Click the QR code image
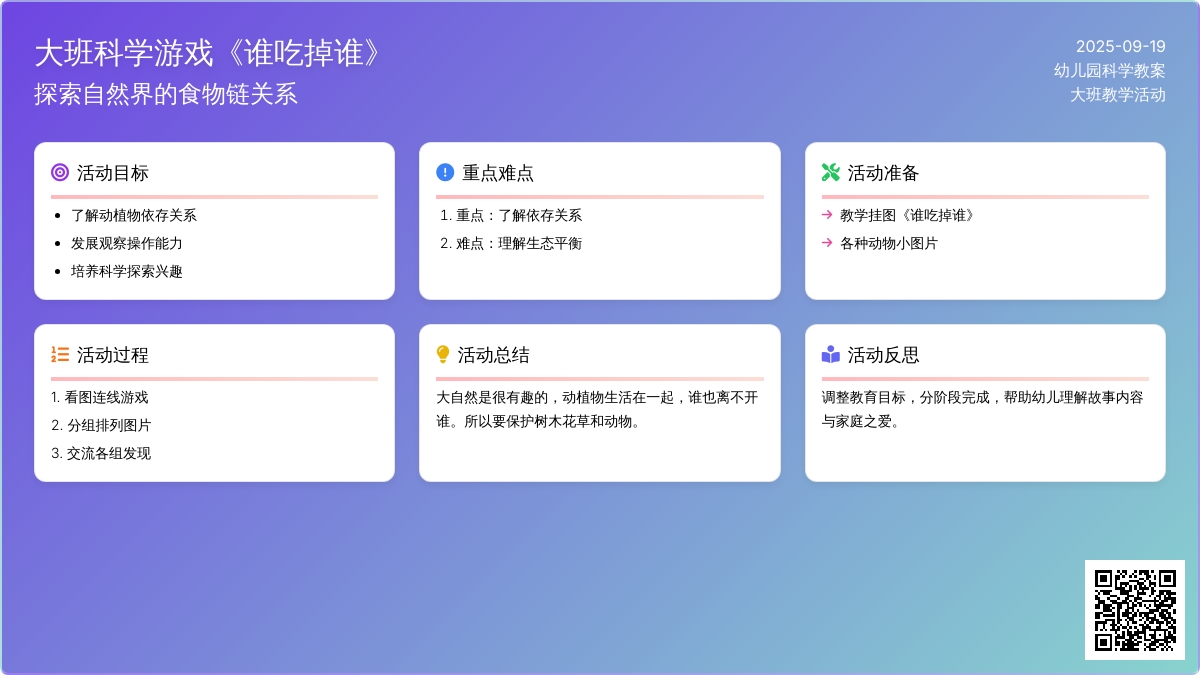 point(1134,609)
